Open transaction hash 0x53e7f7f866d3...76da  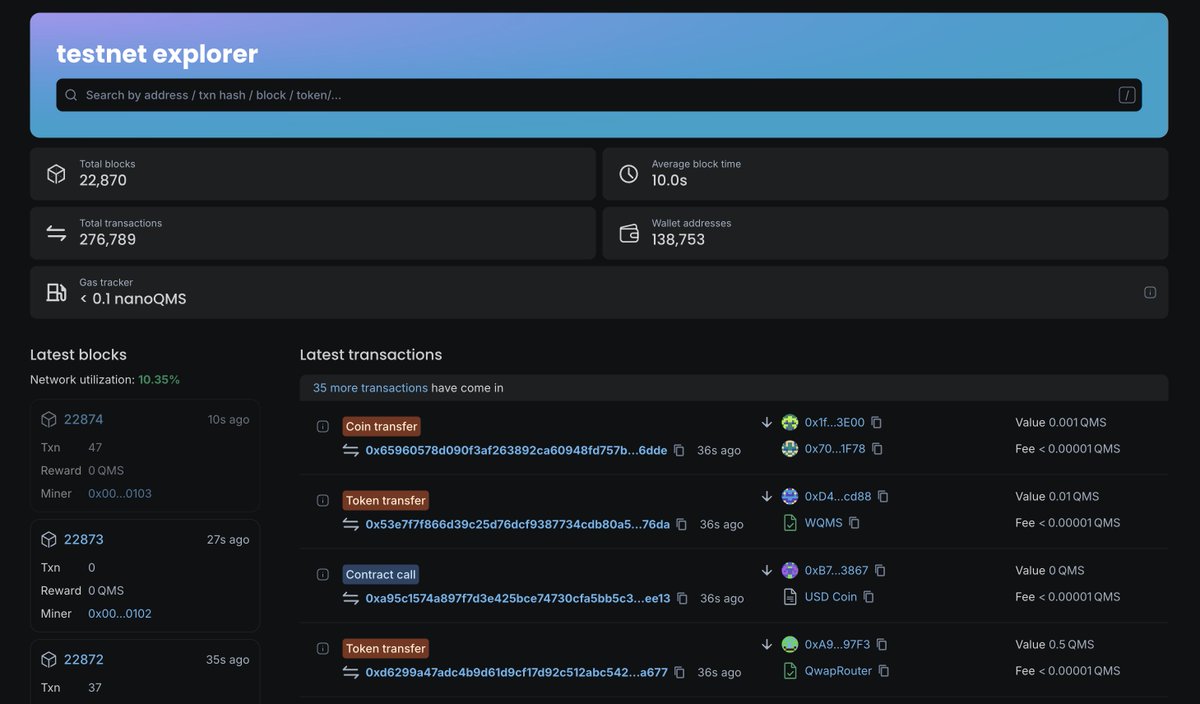(x=517, y=524)
